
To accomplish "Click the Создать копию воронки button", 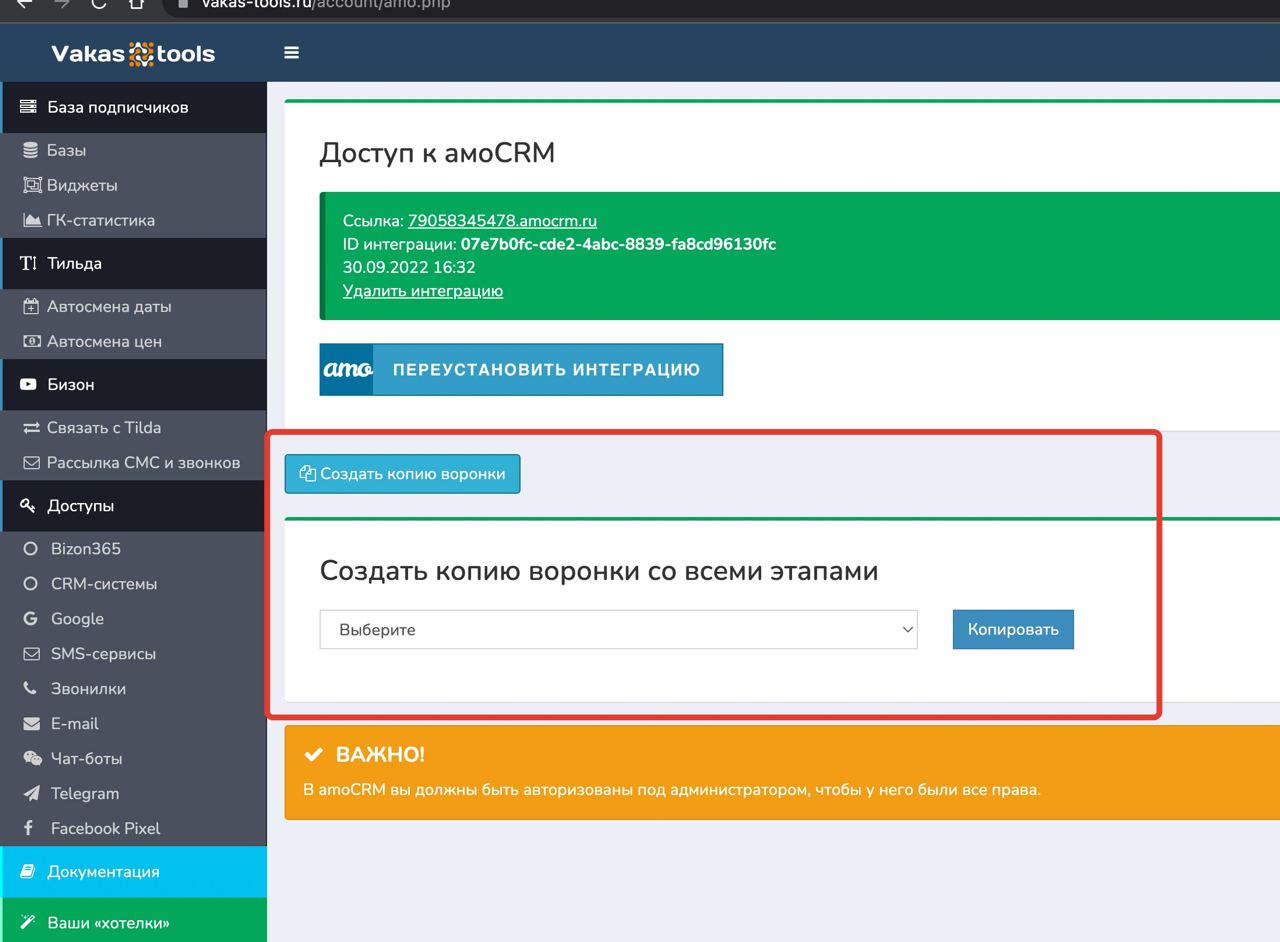I will click(402, 474).
